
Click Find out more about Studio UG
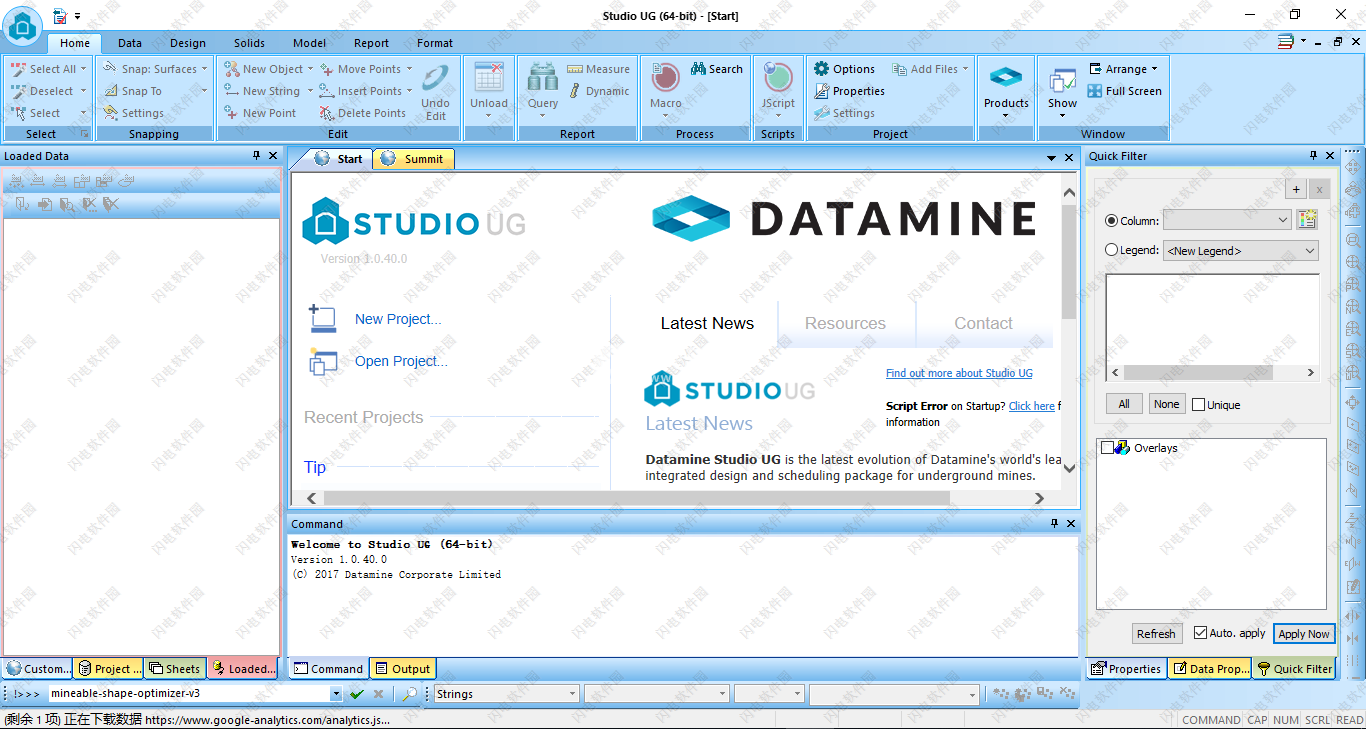tap(959, 373)
